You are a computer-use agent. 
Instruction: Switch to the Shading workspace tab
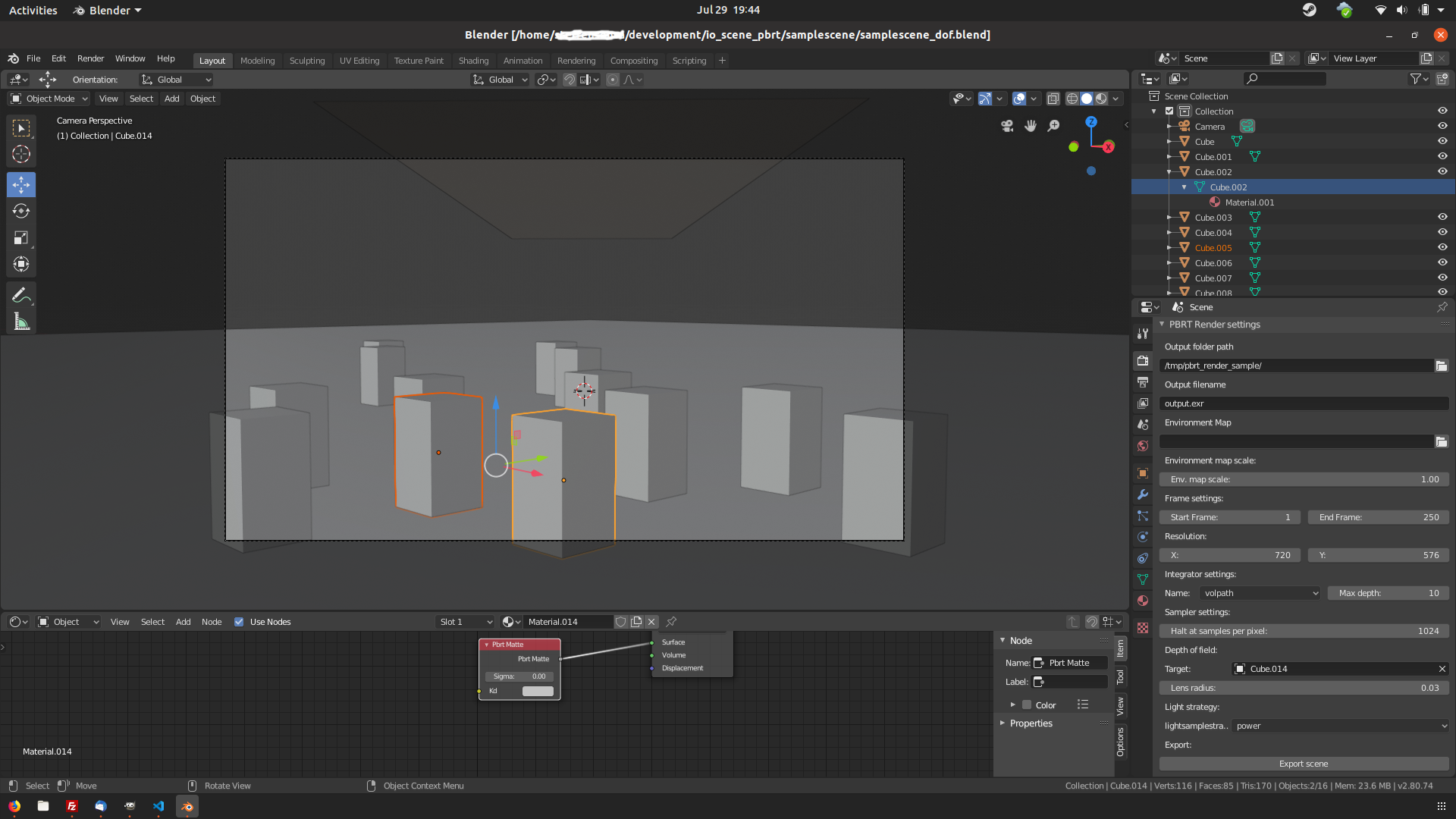coord(473,61)
